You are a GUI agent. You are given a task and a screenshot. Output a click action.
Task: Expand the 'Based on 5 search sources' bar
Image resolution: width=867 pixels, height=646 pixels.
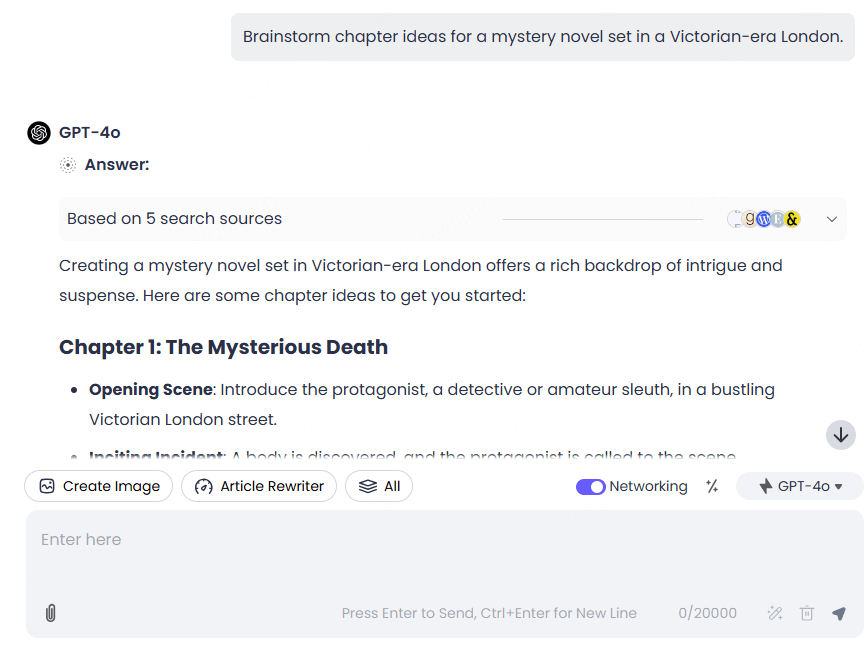pos(453,219)
